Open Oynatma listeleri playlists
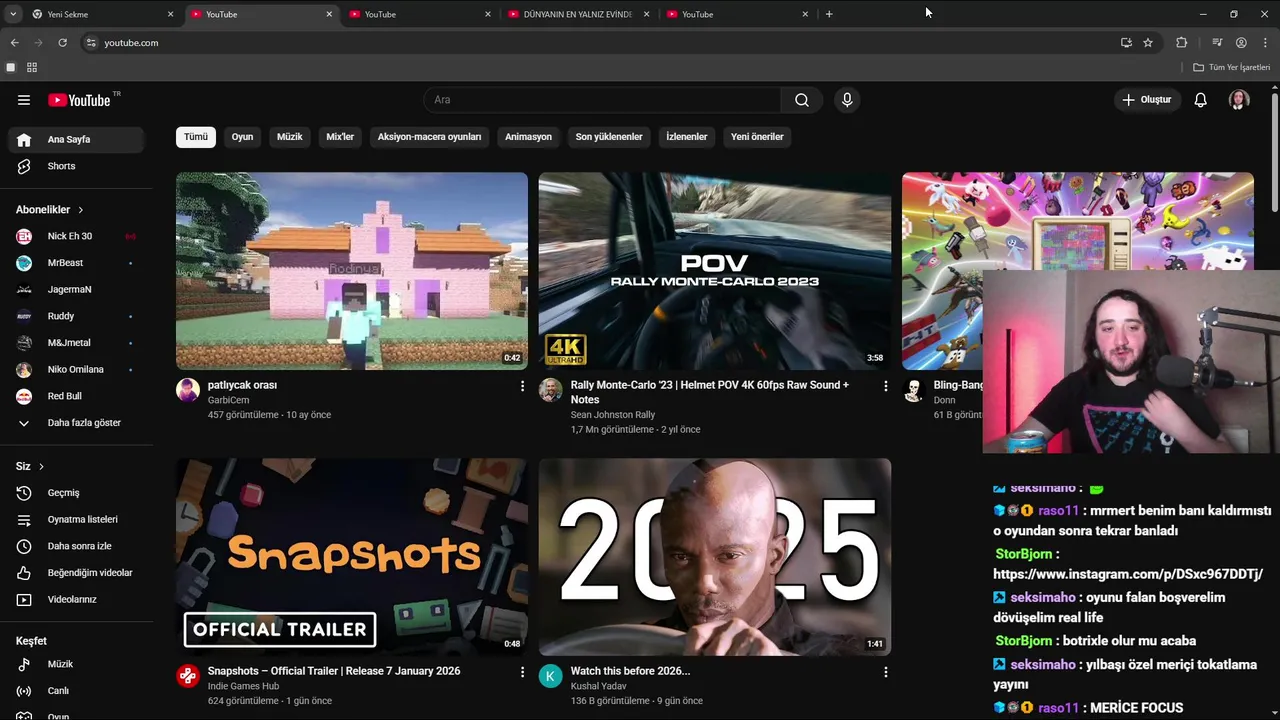Screen dimensions: 1280x720 (78, 519)
